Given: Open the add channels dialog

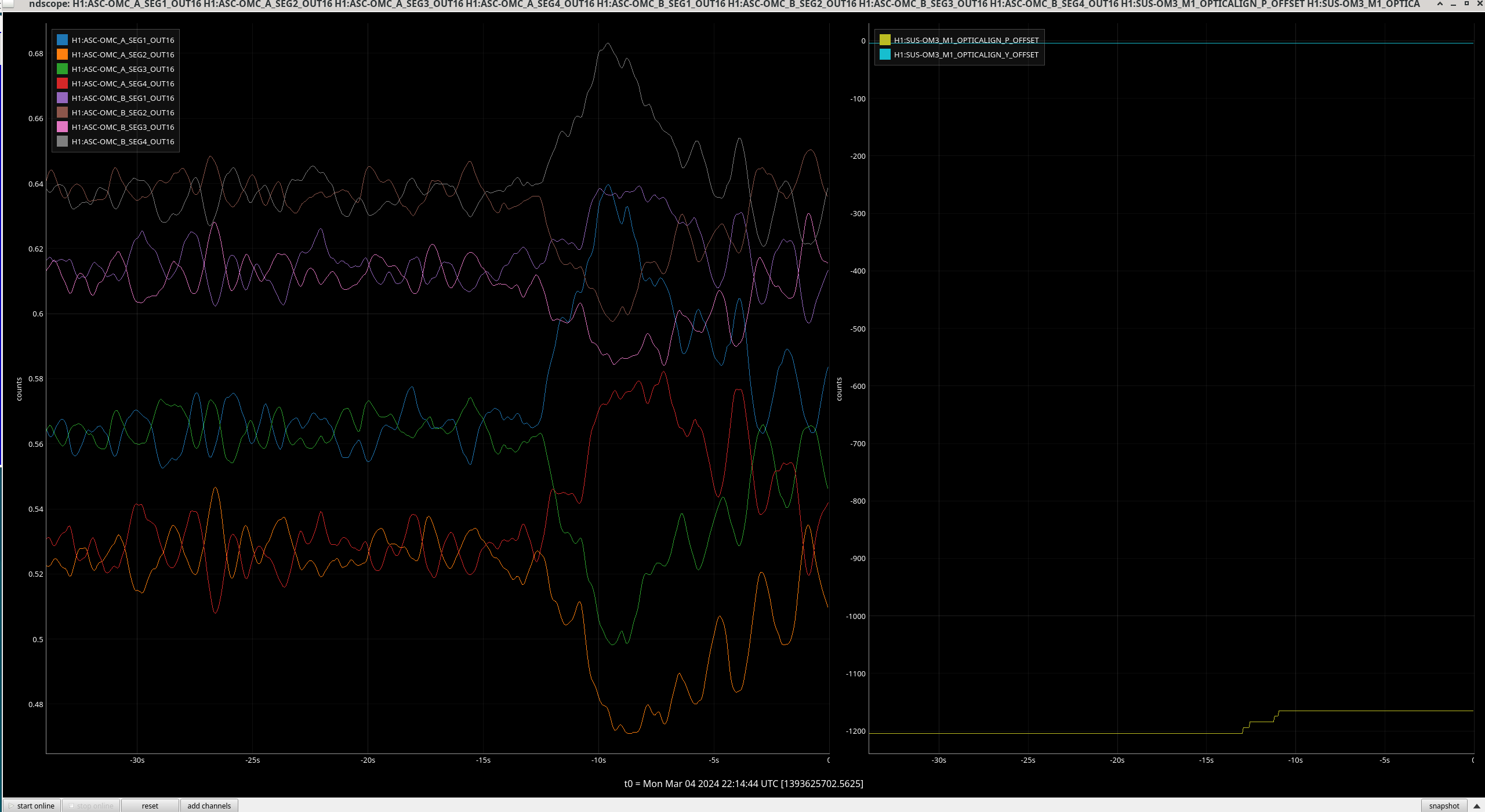Looking at the screenshot, I should pyautogui.click(x=209, y=806).
